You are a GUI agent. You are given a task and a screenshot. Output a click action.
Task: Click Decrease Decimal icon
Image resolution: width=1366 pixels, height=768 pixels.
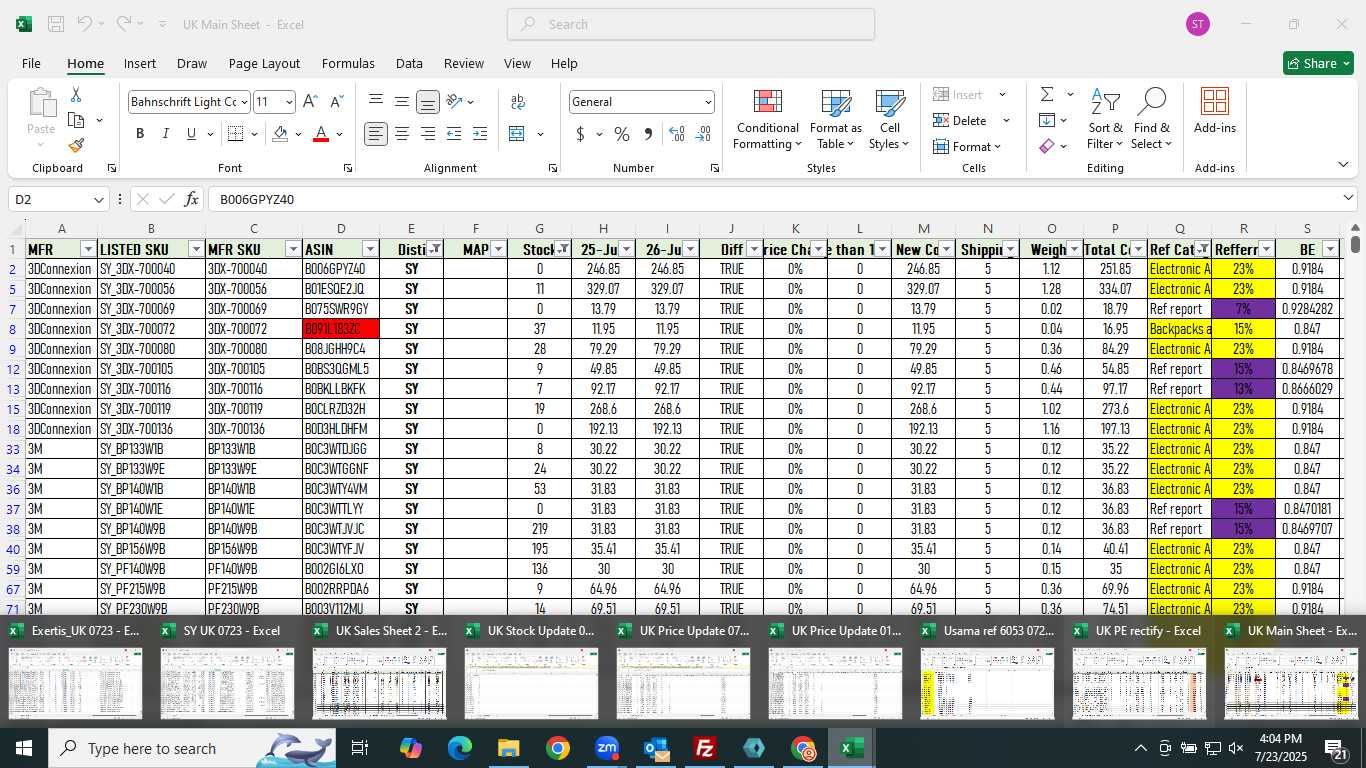click(x=703, y=133)
